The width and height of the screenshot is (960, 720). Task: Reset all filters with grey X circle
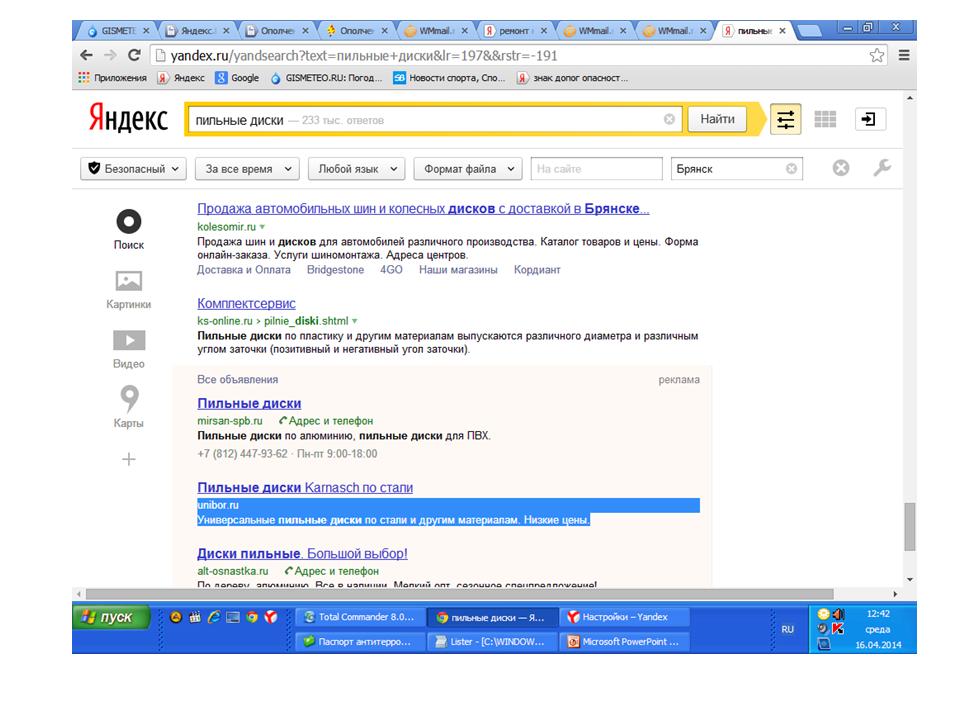[841, 168]
